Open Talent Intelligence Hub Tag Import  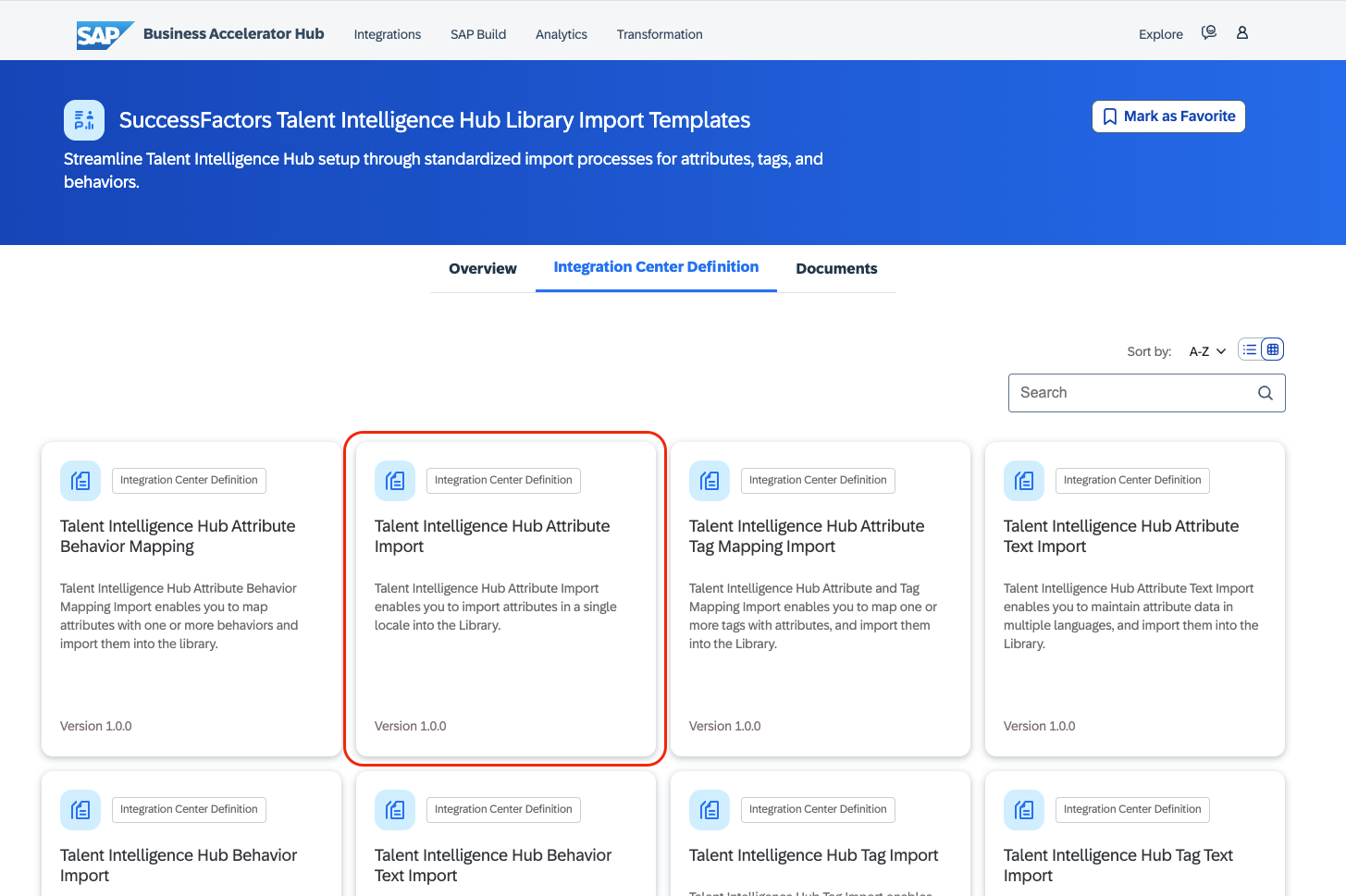(x=814, y=855)
